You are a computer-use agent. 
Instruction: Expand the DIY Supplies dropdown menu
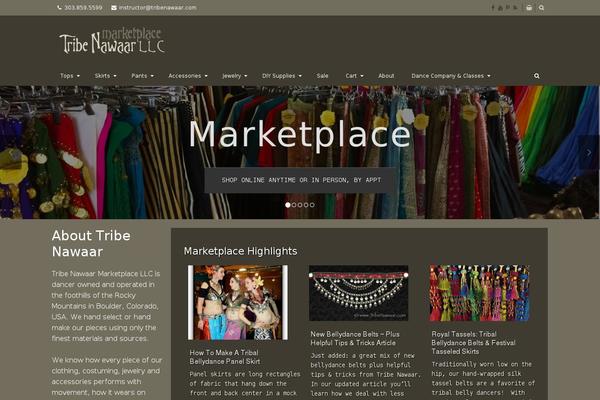(x=282, y=76)
